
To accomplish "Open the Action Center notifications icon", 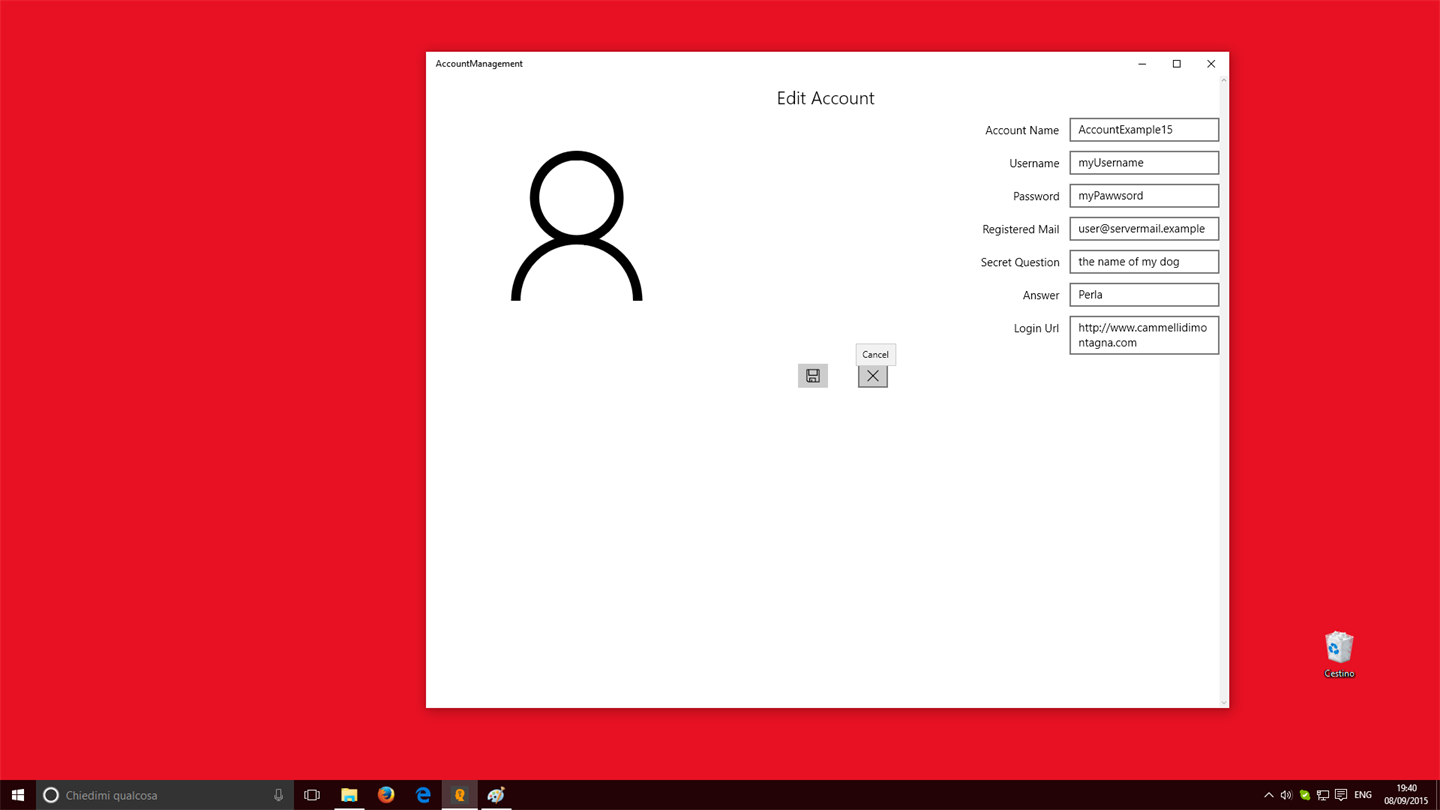I will tap(1341, 795).
